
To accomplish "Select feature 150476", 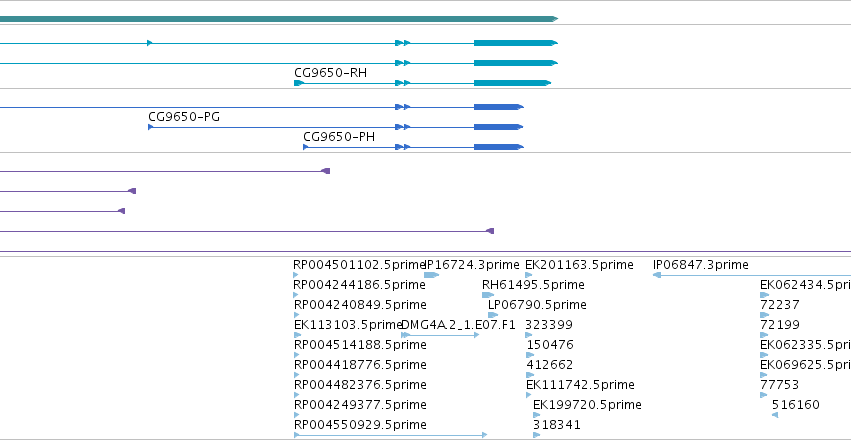I will click(x=550, y=345).
